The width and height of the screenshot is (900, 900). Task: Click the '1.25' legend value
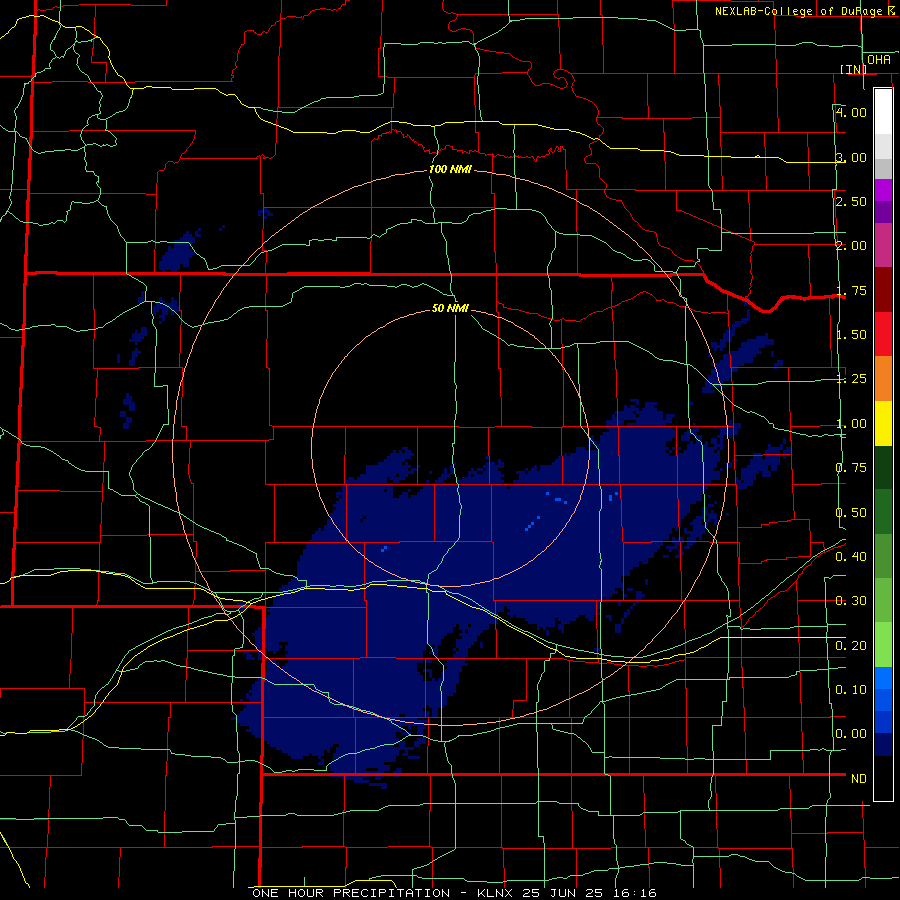pyautogui.click(x=851, y=379)
